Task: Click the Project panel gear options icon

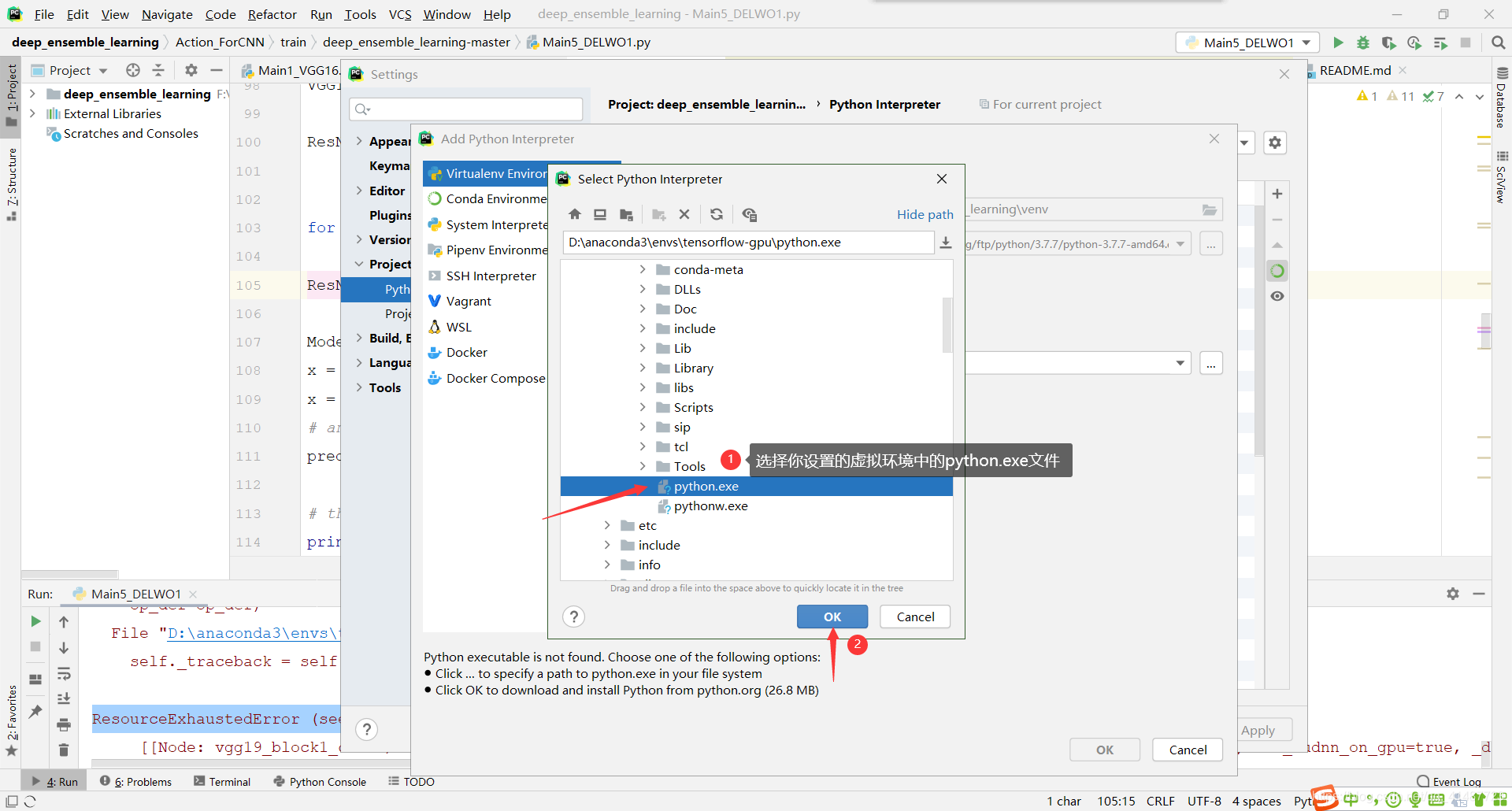Action: (191, 70)
